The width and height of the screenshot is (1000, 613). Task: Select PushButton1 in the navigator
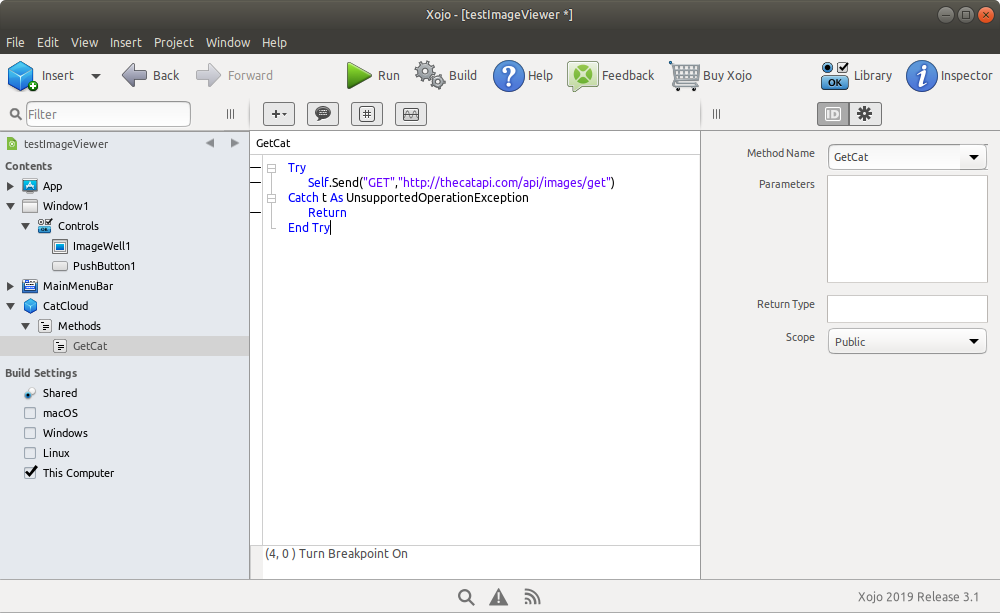pos(103,266)
